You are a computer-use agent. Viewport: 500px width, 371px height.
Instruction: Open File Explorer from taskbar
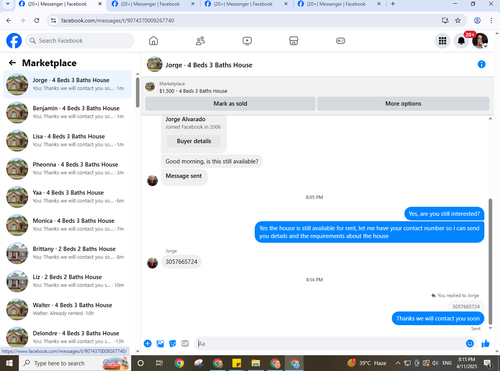(256, 363)
